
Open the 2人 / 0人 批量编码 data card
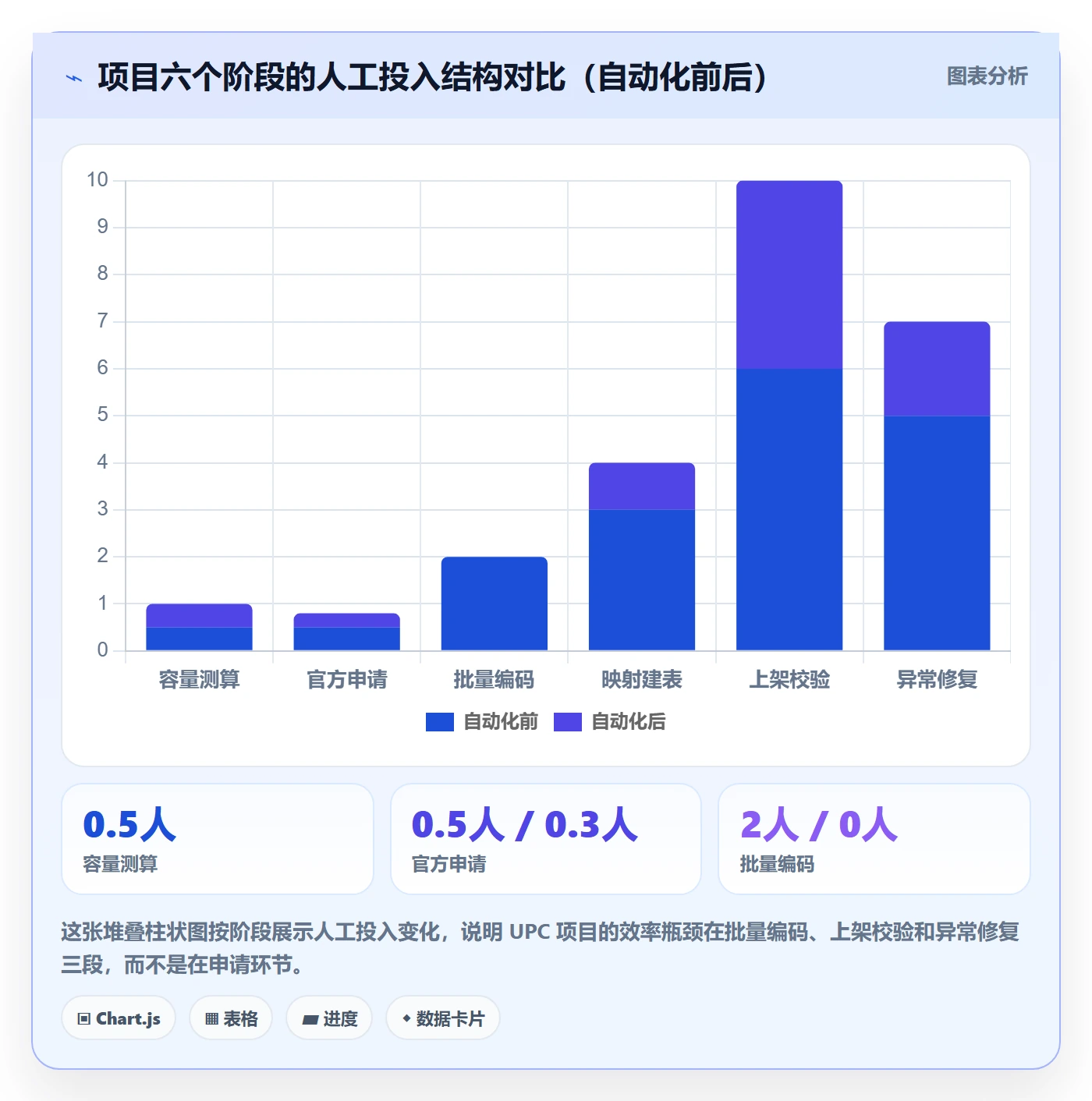(x=874, y=839)
